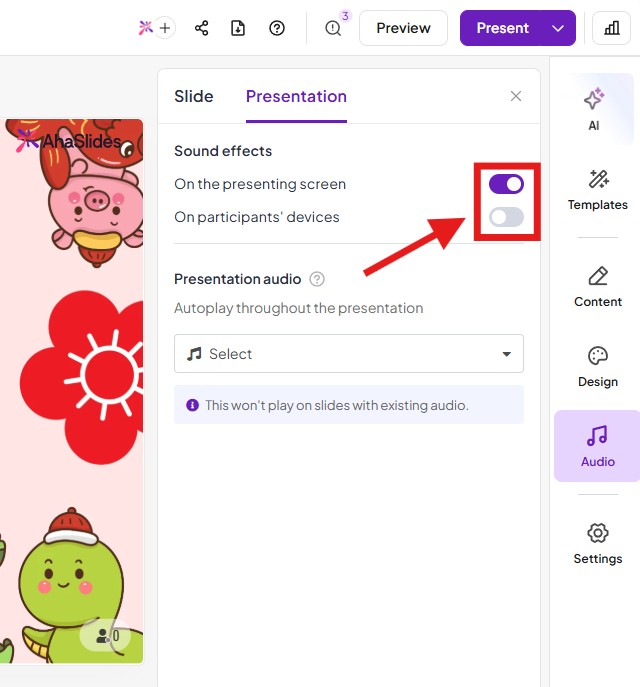Open the AI sparkle panel
The width and height of the screenshot is (640, 687).
594,109
